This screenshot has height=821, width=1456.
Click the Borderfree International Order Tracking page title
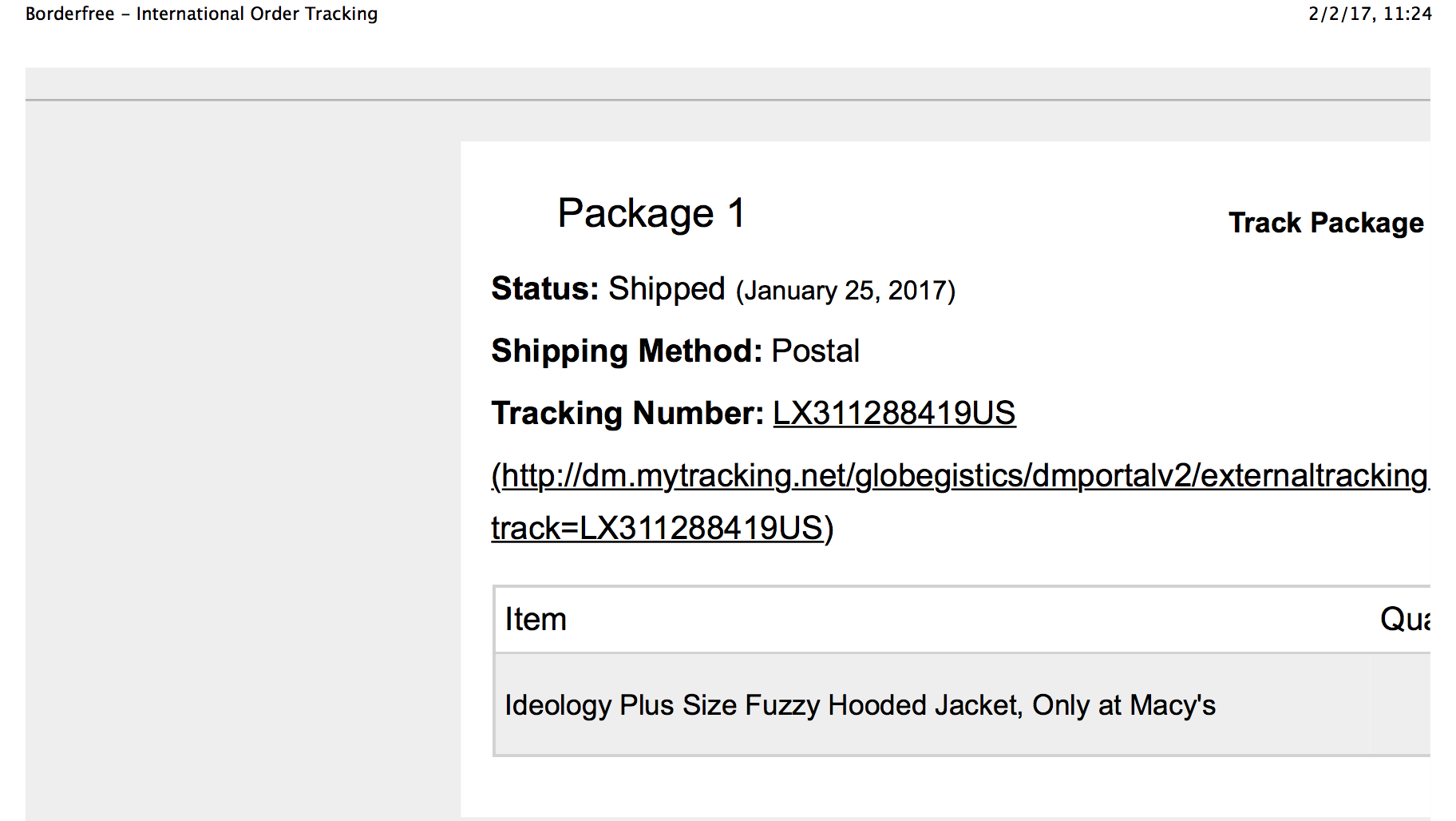pyautogui.click(x=201, y=14)
